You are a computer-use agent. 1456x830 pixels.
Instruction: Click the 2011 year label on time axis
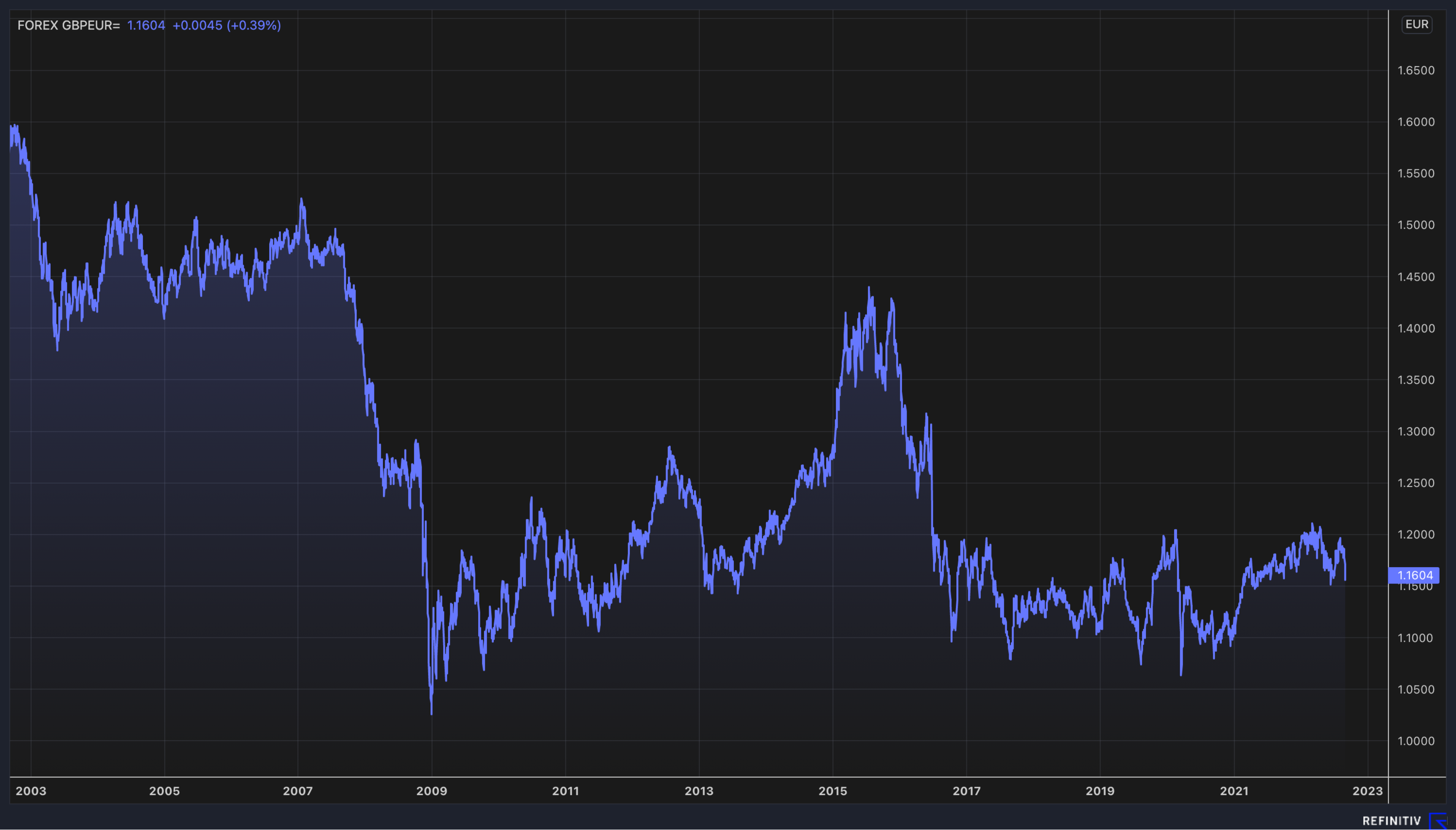point(565,791)
